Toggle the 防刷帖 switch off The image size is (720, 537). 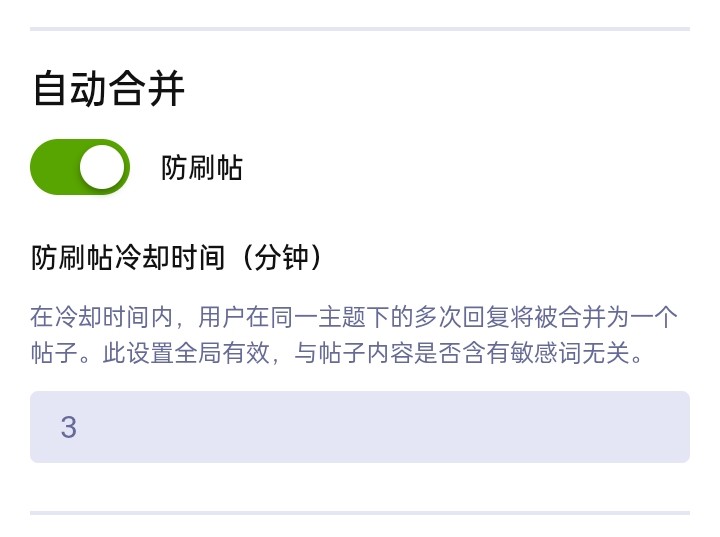pyautogui.click(x=80, y=167)
